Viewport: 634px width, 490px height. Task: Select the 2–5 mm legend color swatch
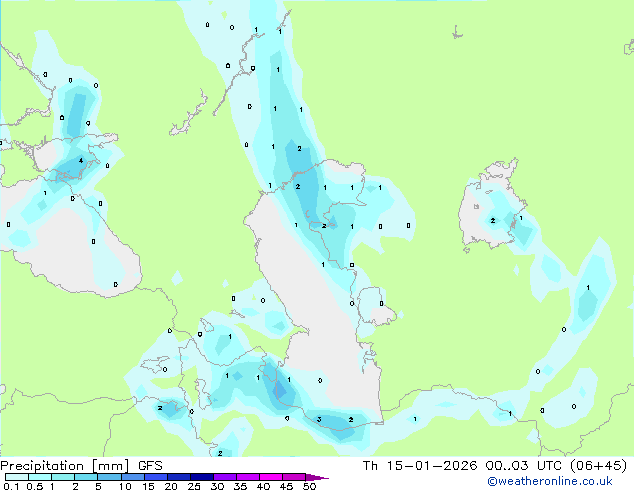coord(86,477)
